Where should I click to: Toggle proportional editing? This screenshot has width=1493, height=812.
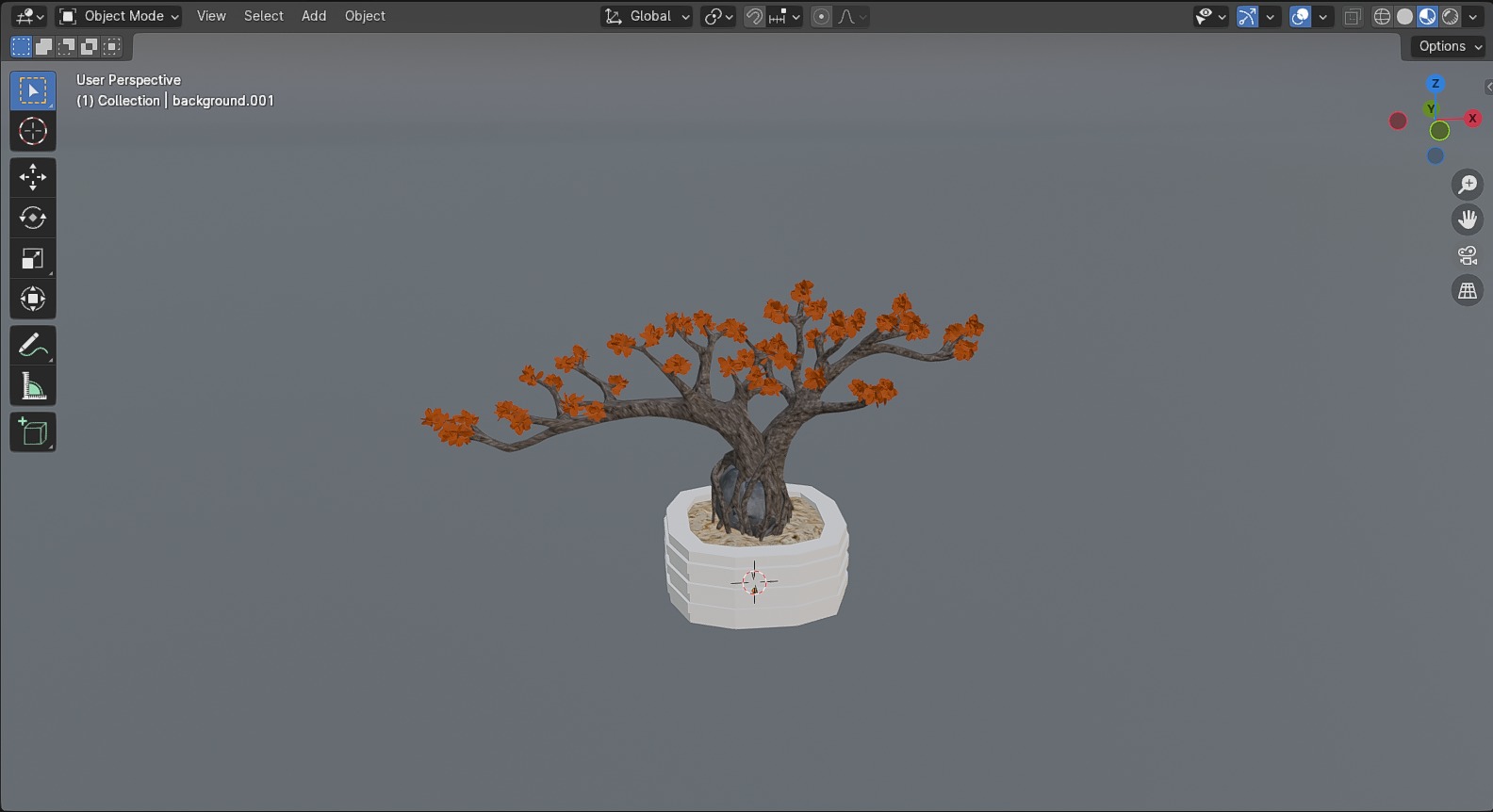pos(822,16)
